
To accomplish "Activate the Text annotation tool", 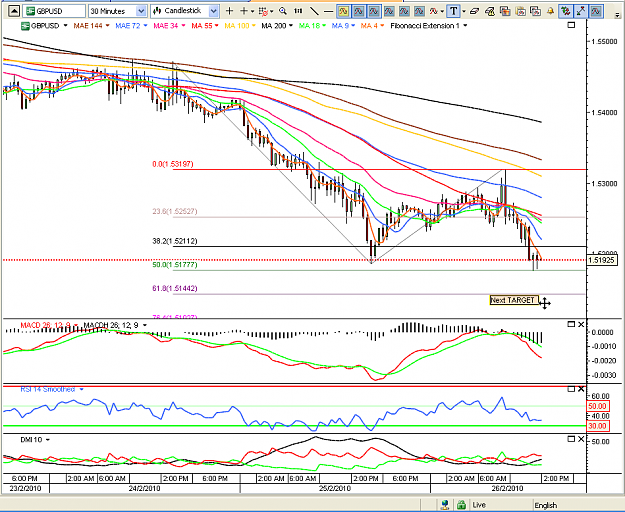I will [x=453, y=11].
